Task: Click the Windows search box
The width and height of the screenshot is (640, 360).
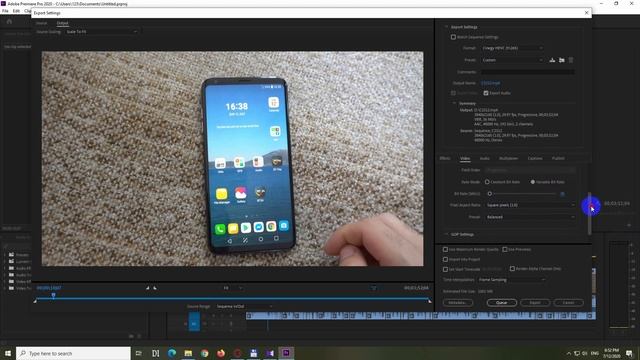Action: (73, 353)
